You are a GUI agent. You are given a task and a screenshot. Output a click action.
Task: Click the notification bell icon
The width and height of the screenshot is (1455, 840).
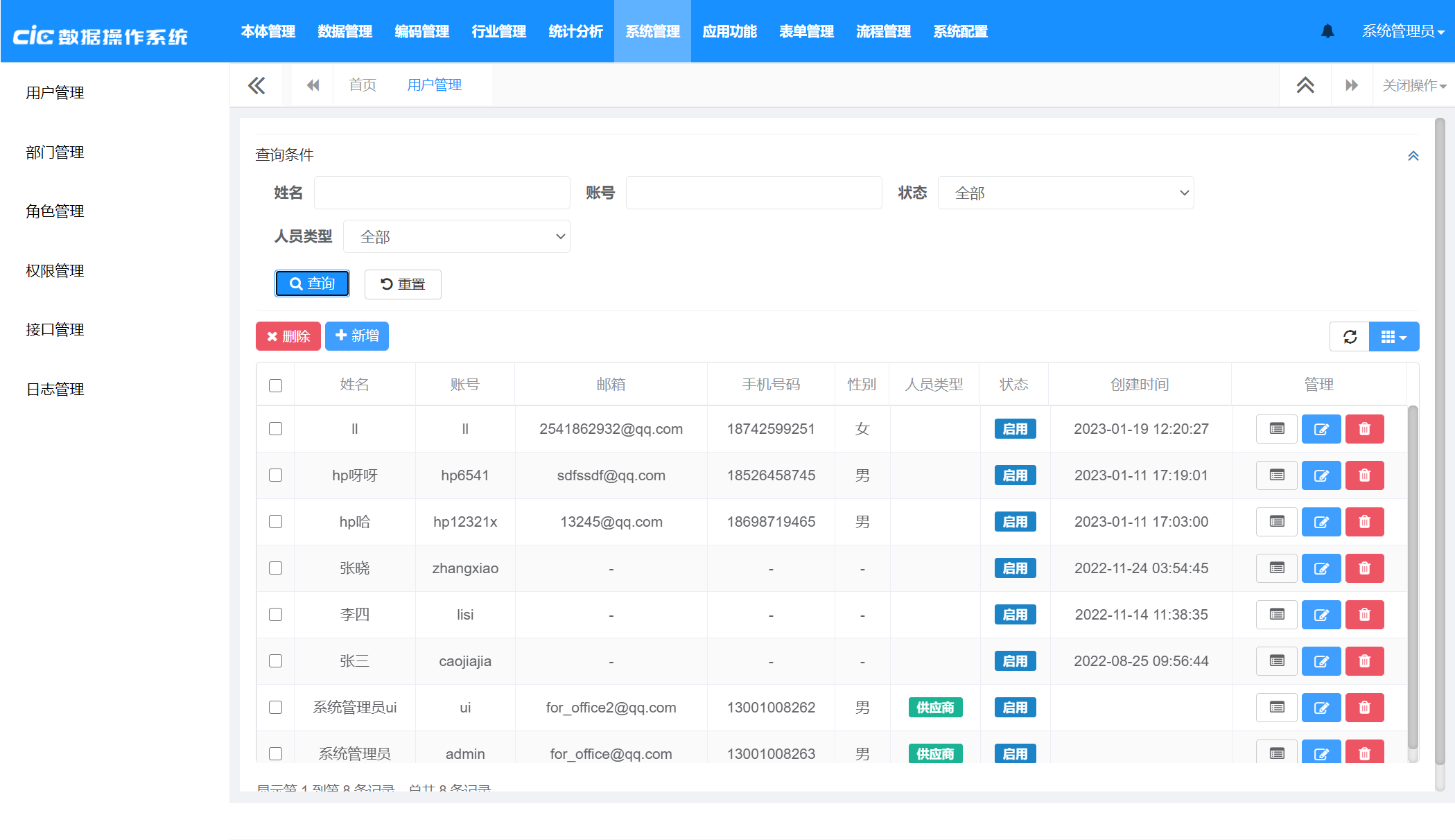pyautogui.click(x=1327, y=31)
